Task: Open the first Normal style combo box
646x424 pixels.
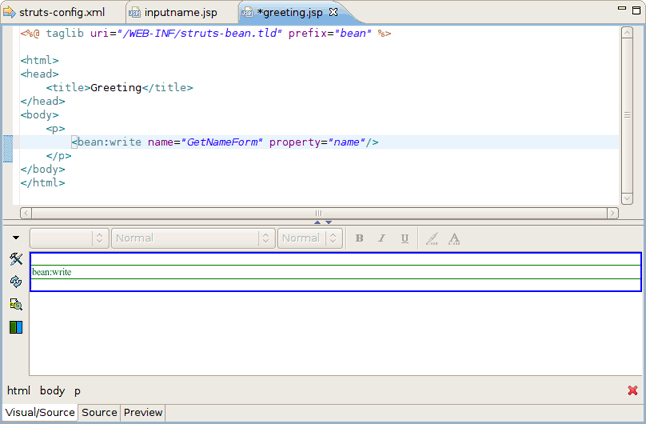Action: coord(193,238)
